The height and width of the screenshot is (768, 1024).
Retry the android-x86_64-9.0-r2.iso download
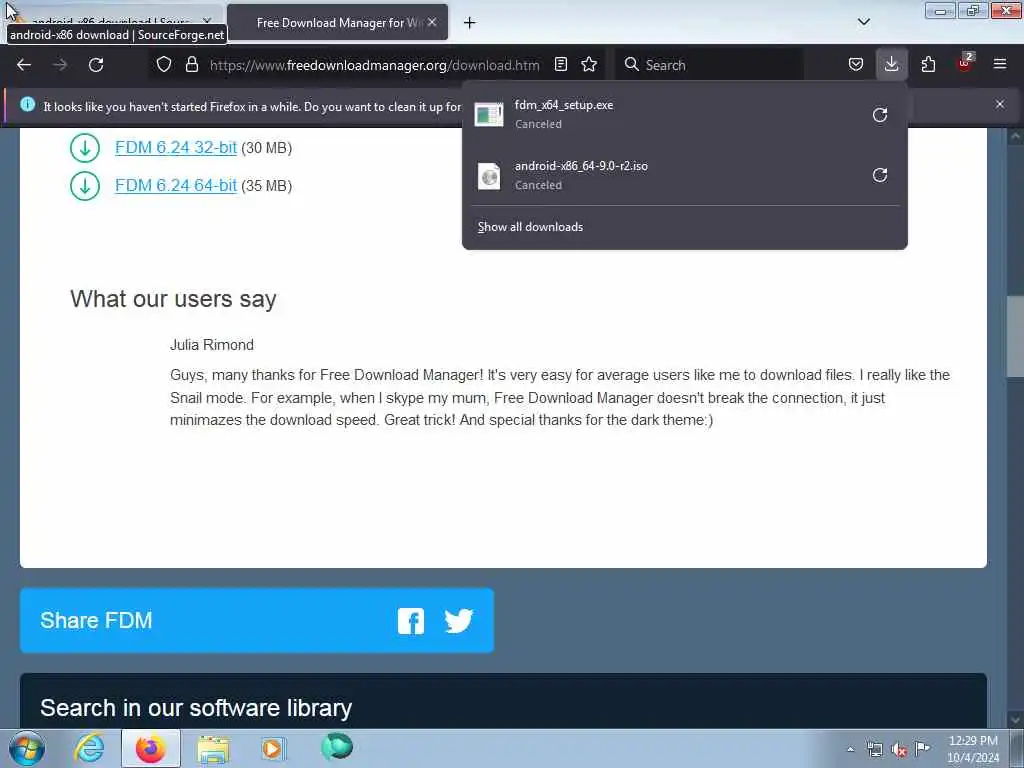(x=880, y=175)
